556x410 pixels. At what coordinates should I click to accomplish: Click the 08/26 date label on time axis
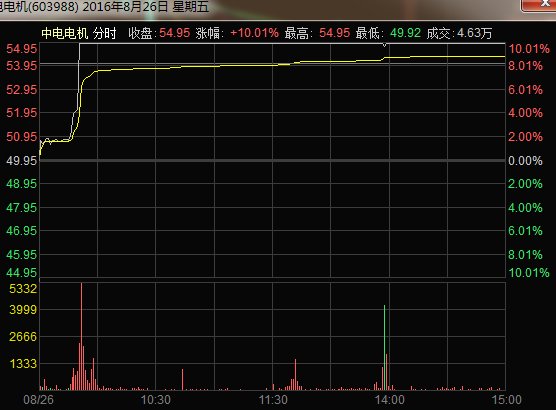pyautogui.click(x=38, y=400)
